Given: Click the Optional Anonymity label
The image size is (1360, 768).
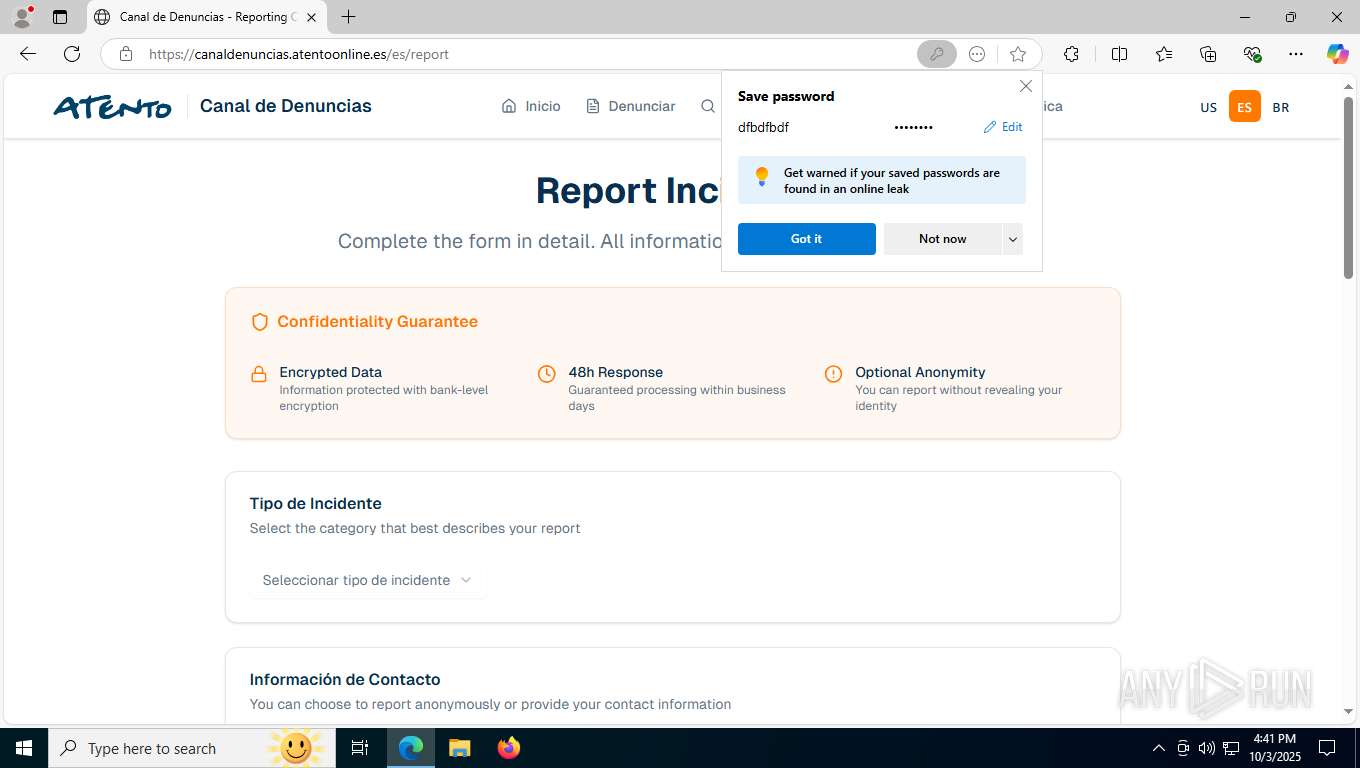Looking at the screenshot, I should click(920, 372).
